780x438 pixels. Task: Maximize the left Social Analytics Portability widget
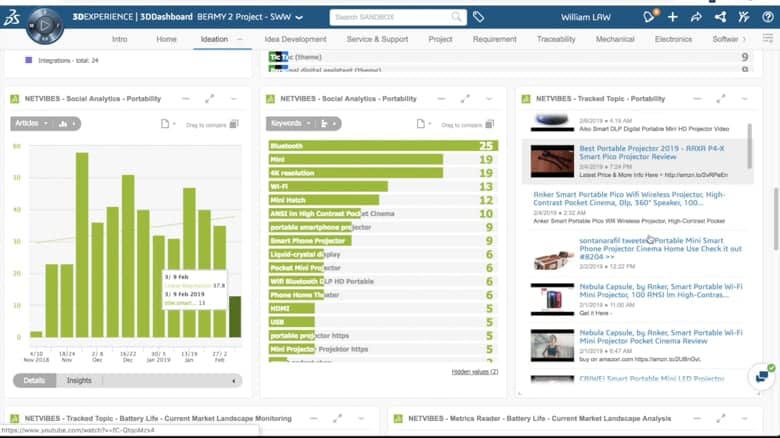click(x=209, y=99)
